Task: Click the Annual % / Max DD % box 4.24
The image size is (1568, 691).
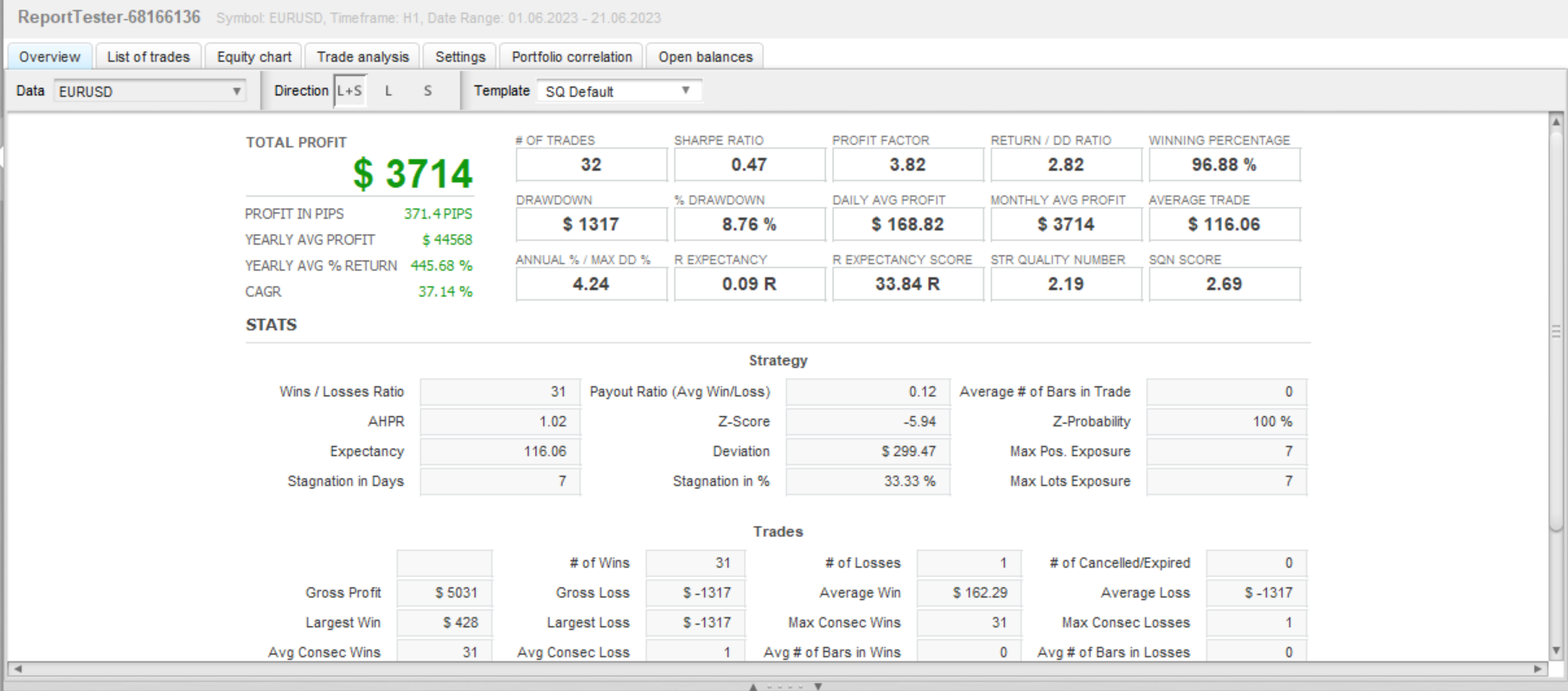Action: [x=592, y=285]
